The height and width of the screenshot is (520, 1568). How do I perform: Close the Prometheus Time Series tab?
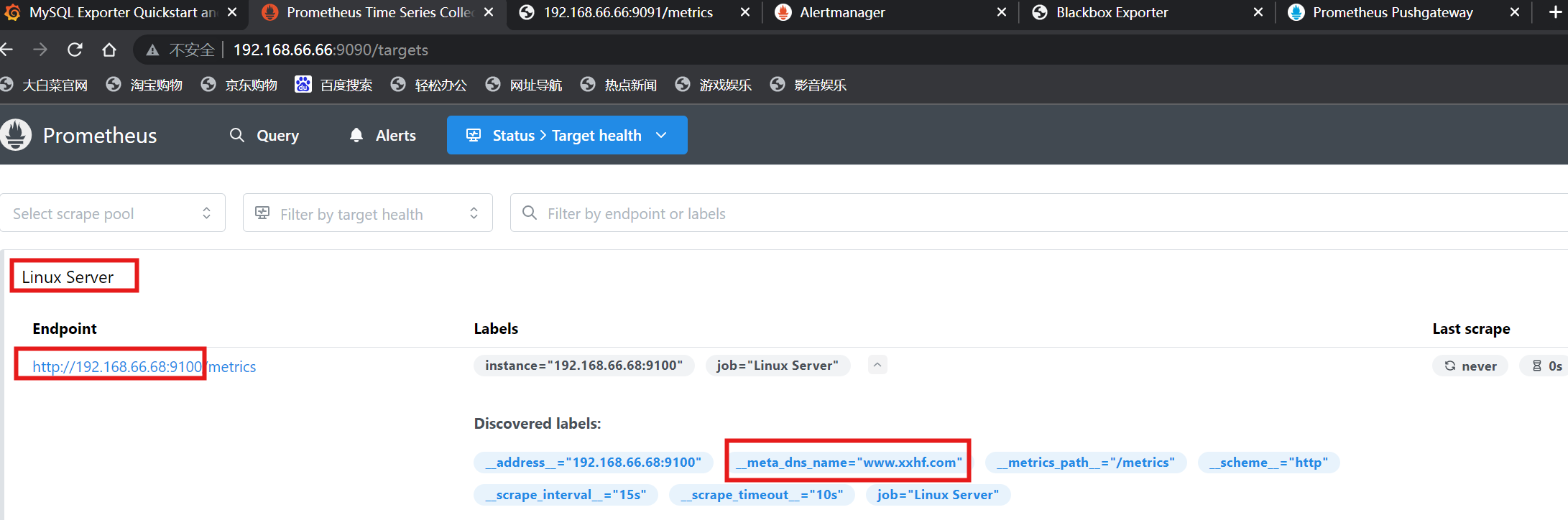click(x=489, y=12)
